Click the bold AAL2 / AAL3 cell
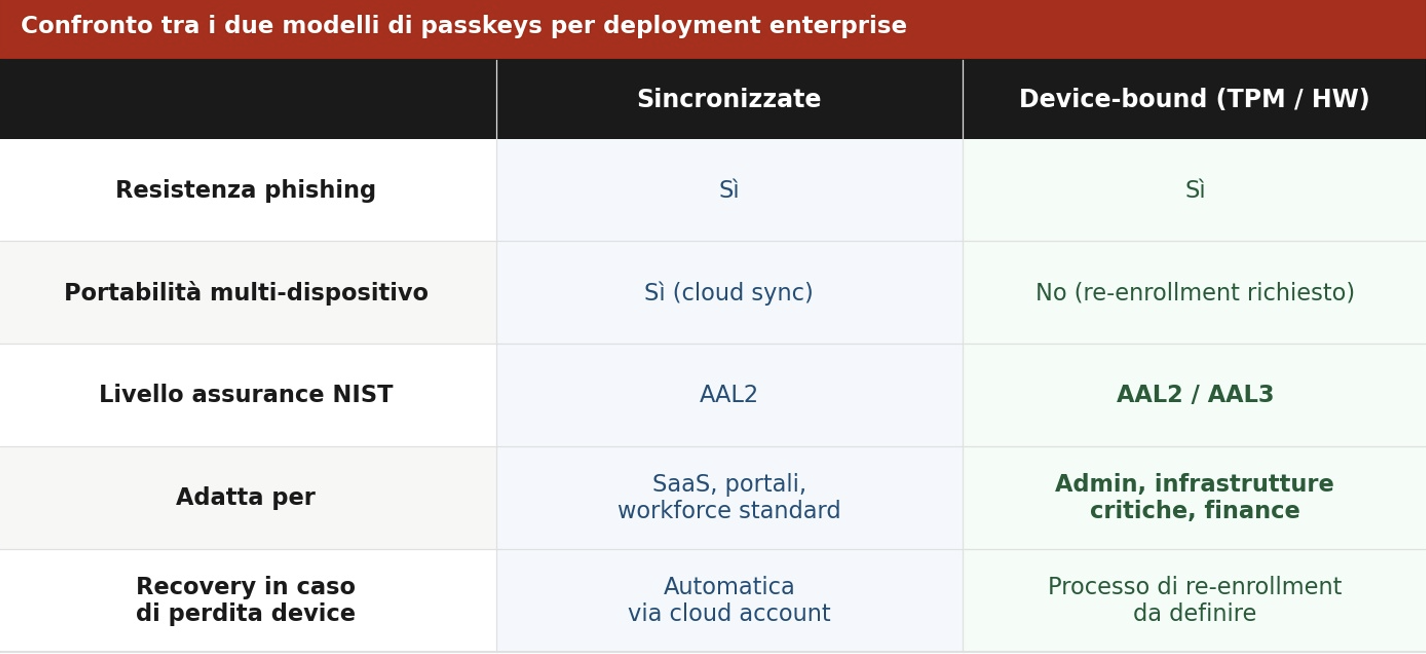Image resolution: width=1426 pixels, height=654 pixels. click(1194, 395)
